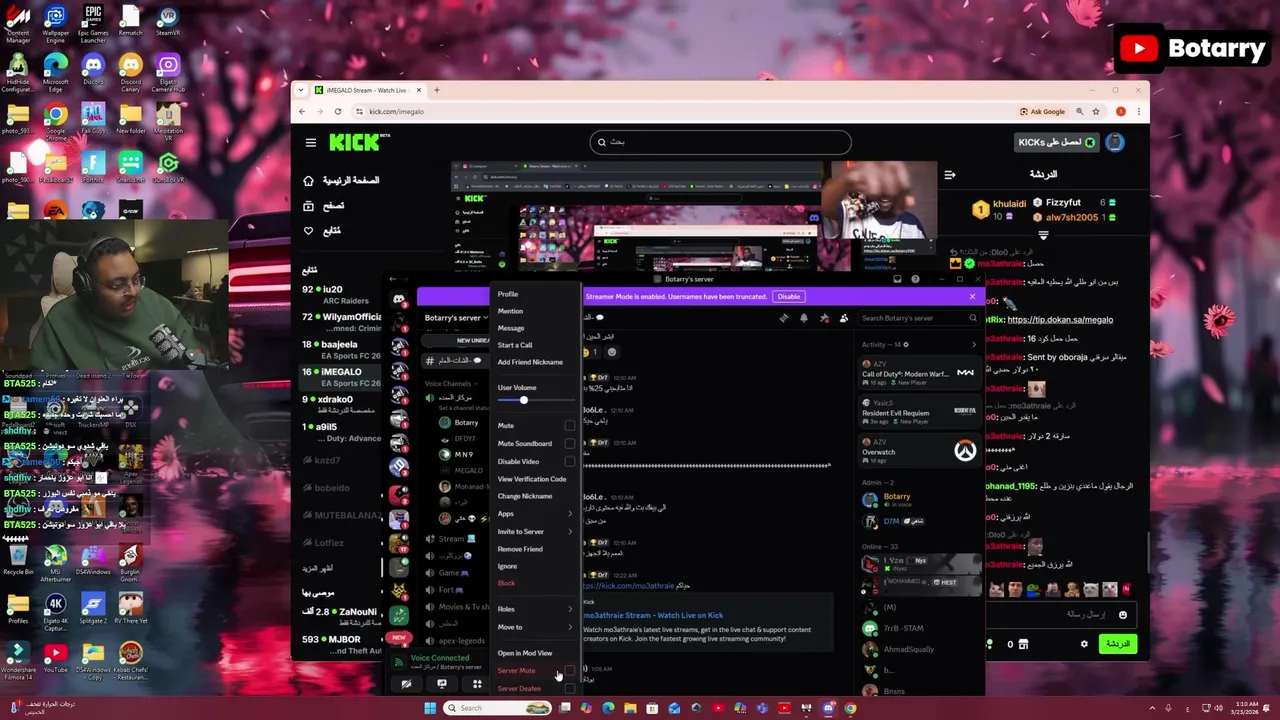Viewport: 1280px width, 720px height.
Task: Click the Kick chat message input
Action: [1060, 614]
